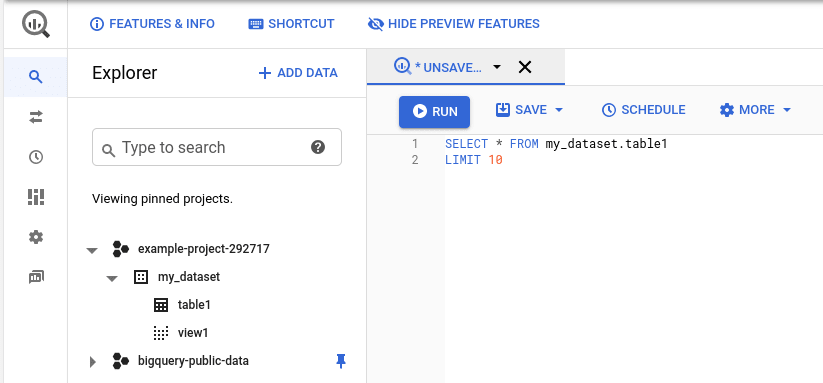
Task: Toggle HIDE PREVIEW FEATURES
Action: point(453,24)
